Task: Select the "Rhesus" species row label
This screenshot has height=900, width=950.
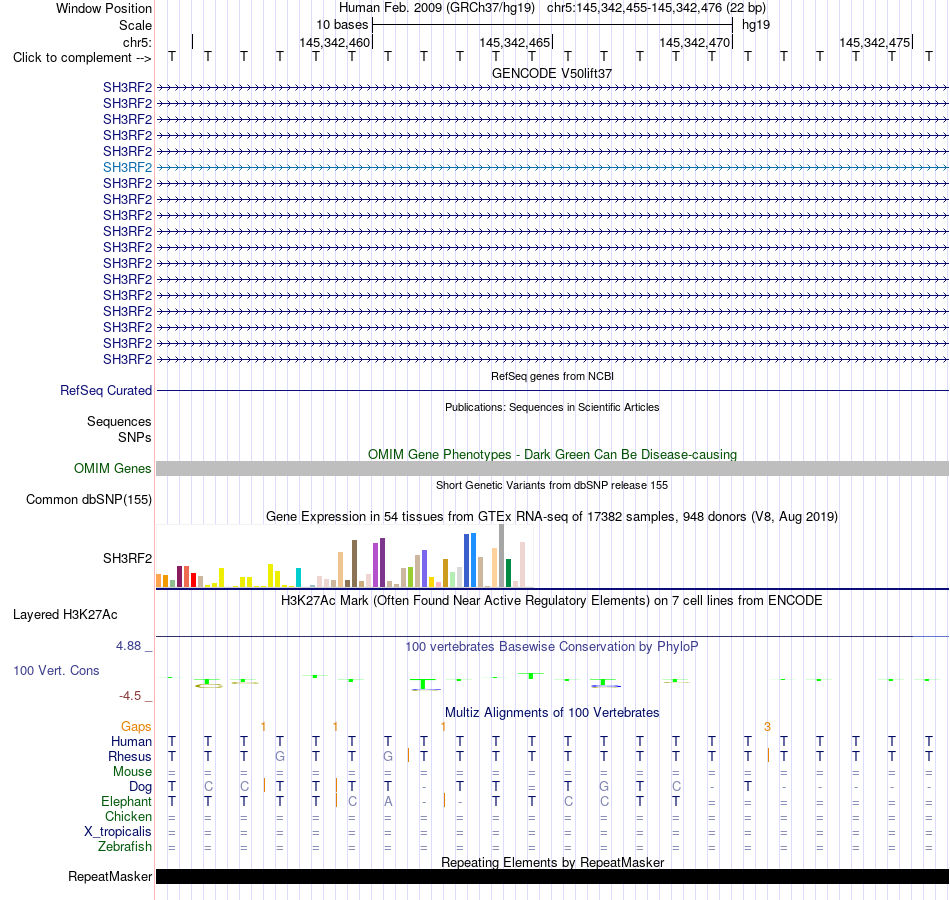Action: 130,756
